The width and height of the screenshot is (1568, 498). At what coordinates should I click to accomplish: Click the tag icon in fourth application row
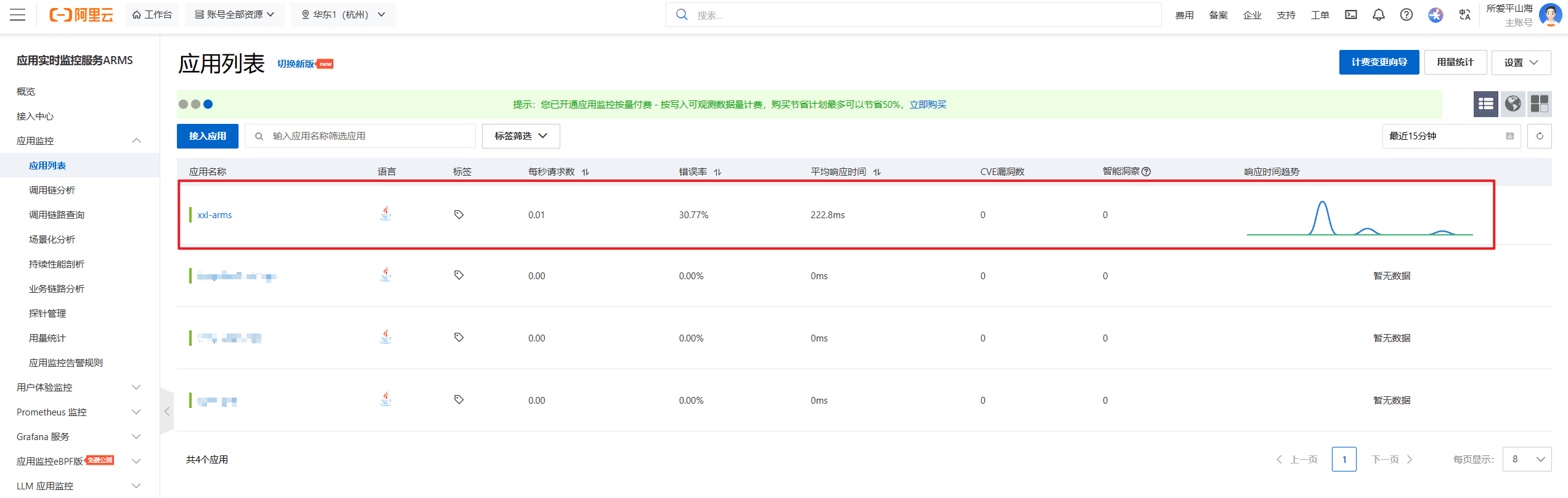pos(459,399)
